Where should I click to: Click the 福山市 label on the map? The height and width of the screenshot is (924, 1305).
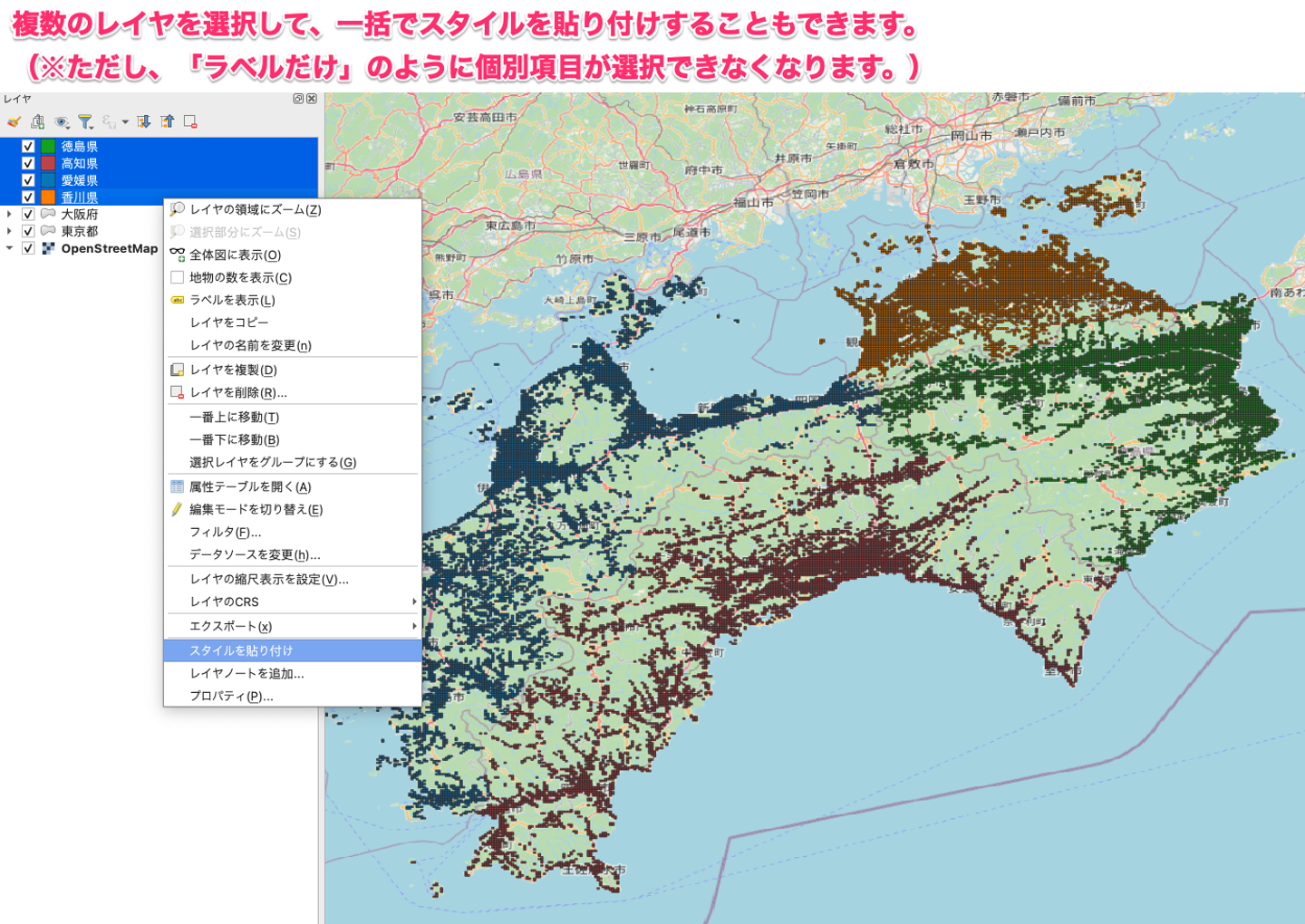[x=754, y=203]
